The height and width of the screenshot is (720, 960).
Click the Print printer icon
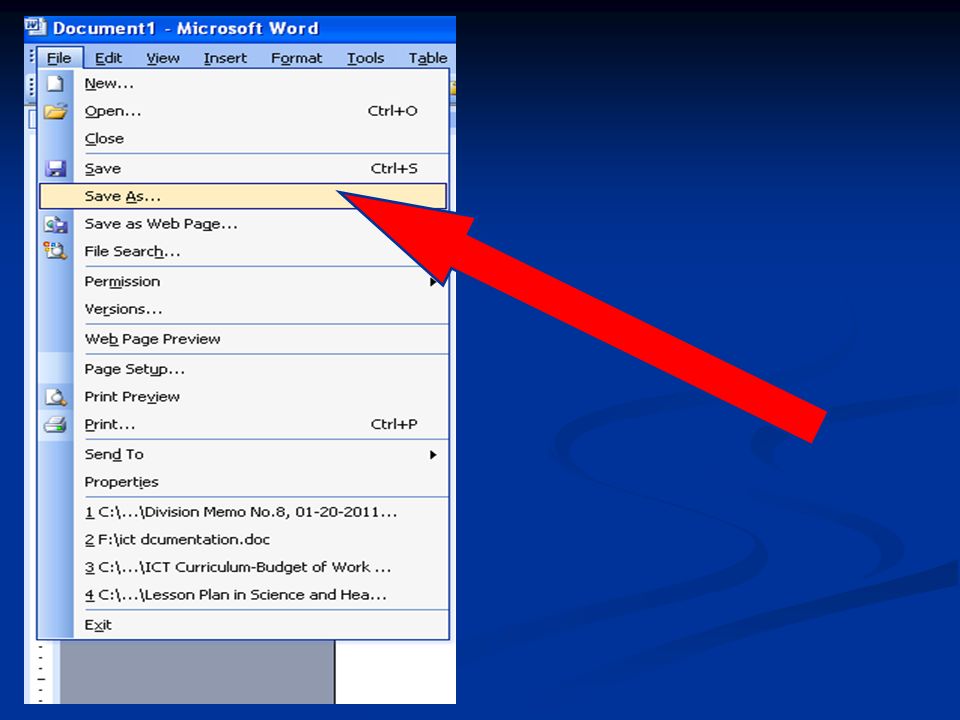point(55,424)
